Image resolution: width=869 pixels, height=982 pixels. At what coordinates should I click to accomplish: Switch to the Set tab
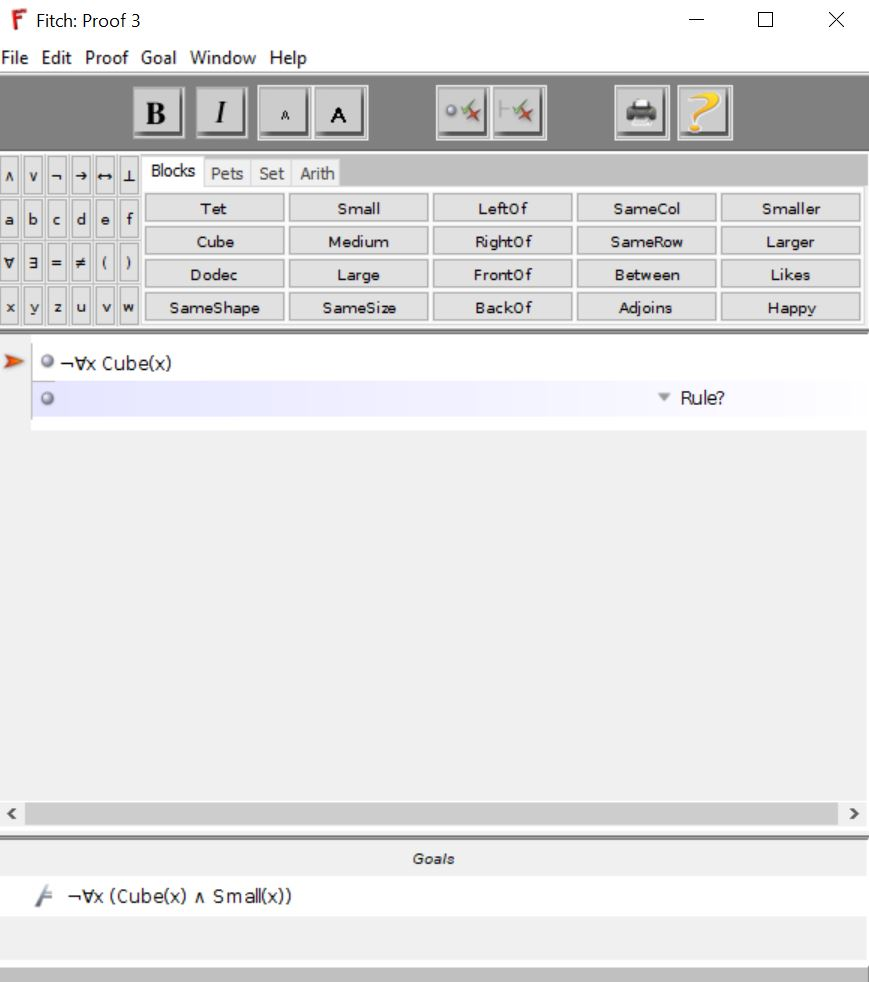271,173
